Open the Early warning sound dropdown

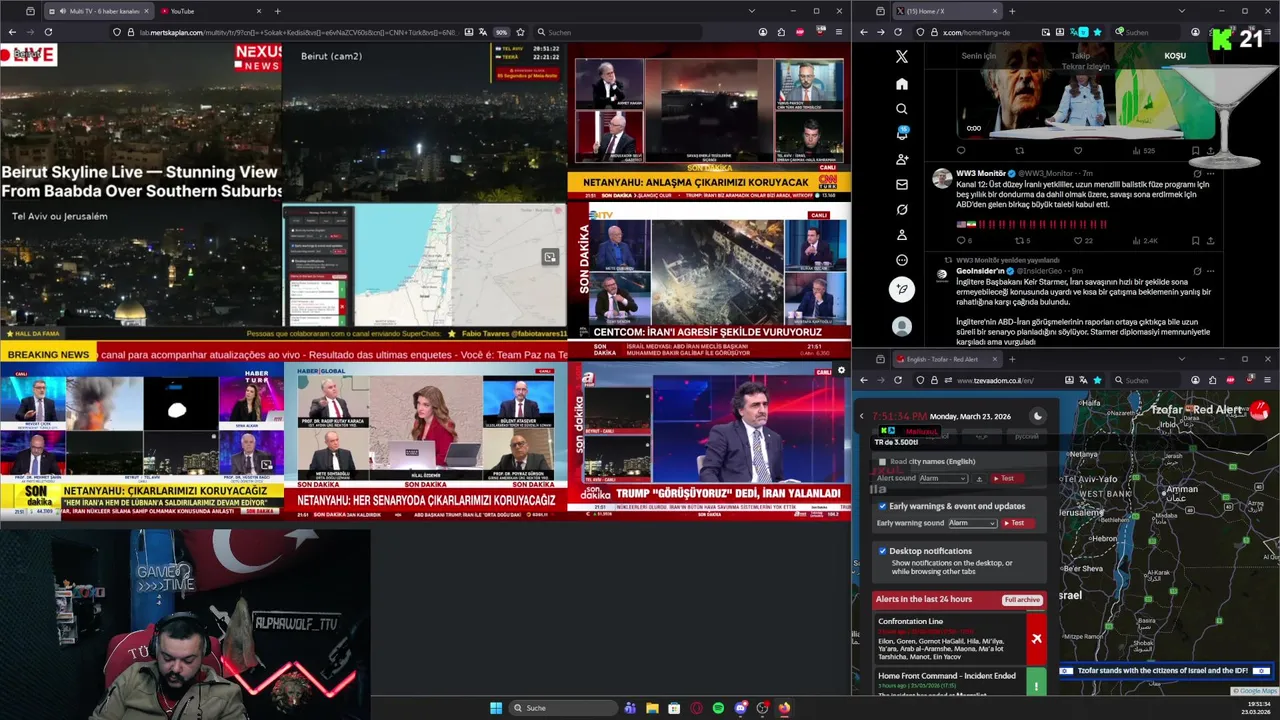tap(973, 523)
